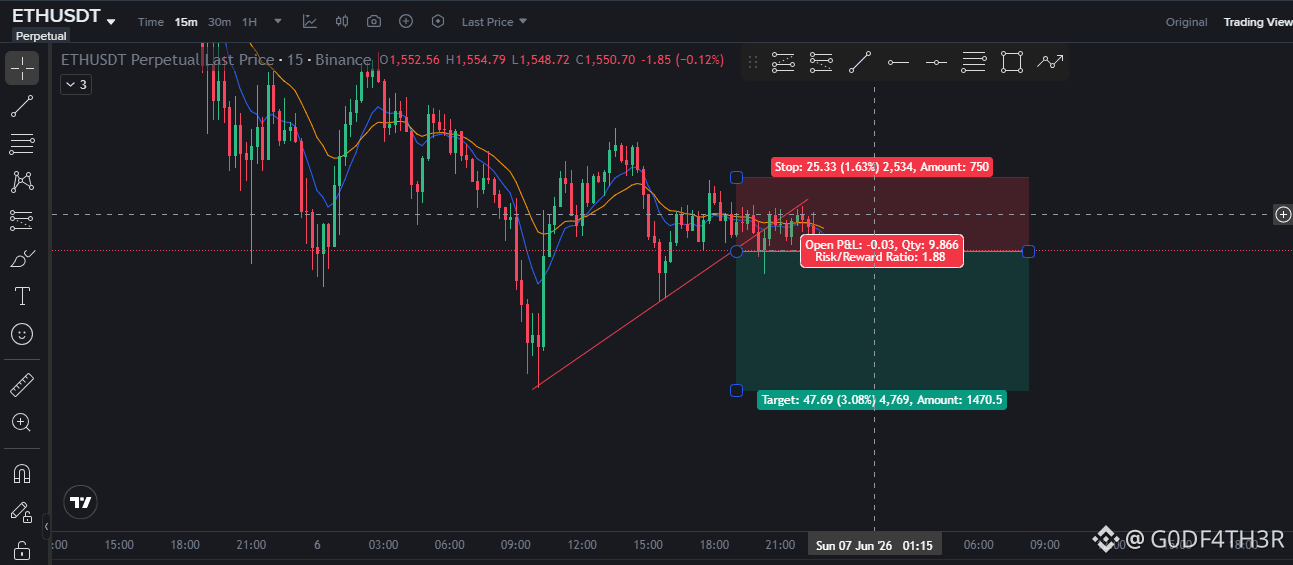Click the target-level handle on position tool
The height and width of the screenshot is (565, 1293).
pos(737,390)
